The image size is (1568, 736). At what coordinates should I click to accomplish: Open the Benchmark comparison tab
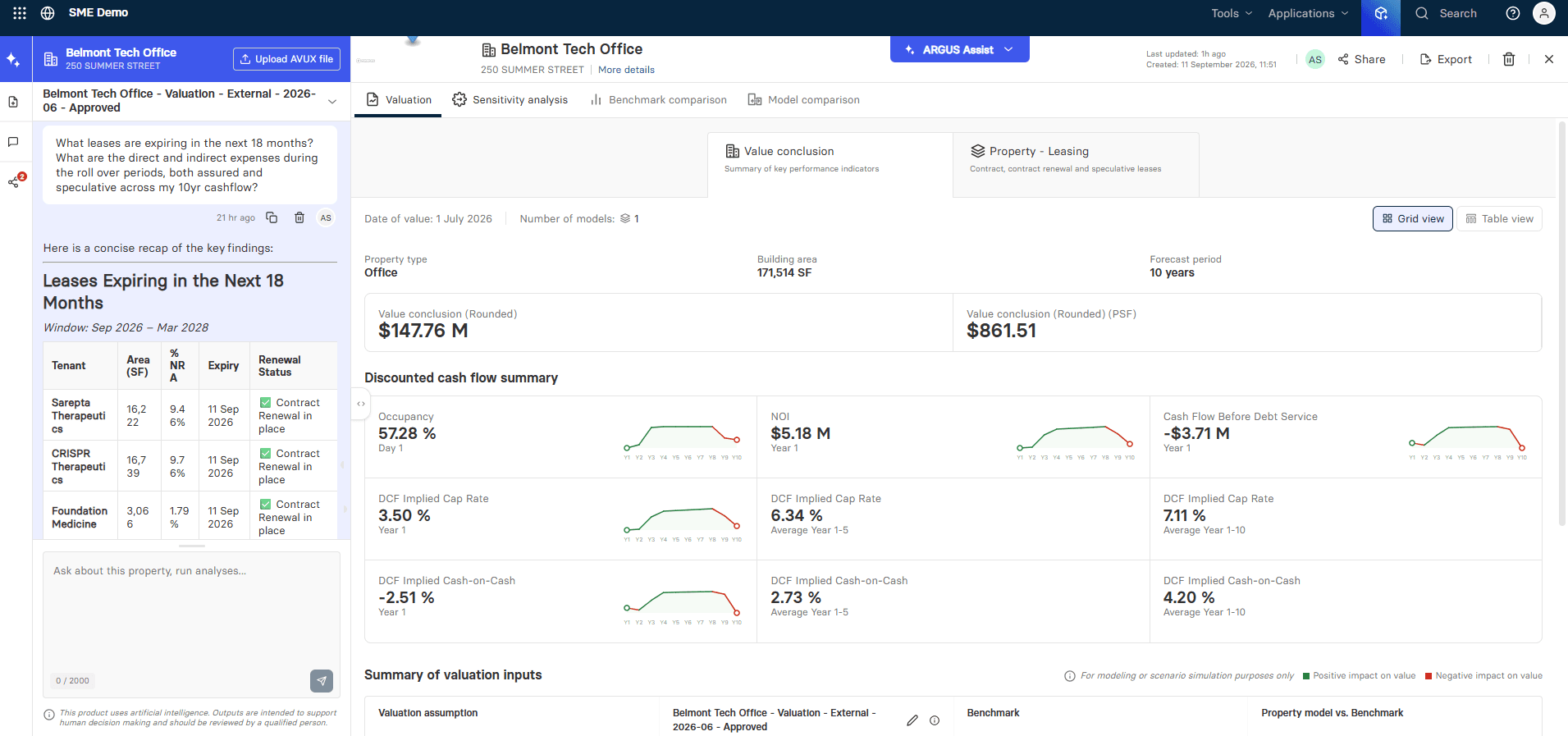pos(658,100)
